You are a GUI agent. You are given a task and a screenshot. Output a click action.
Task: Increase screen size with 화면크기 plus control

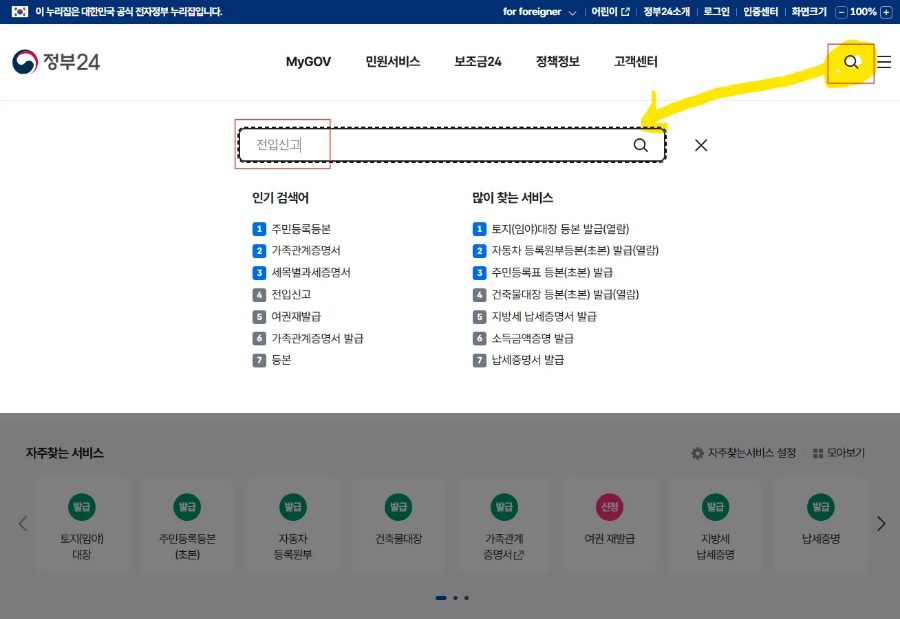click(886, 11)
